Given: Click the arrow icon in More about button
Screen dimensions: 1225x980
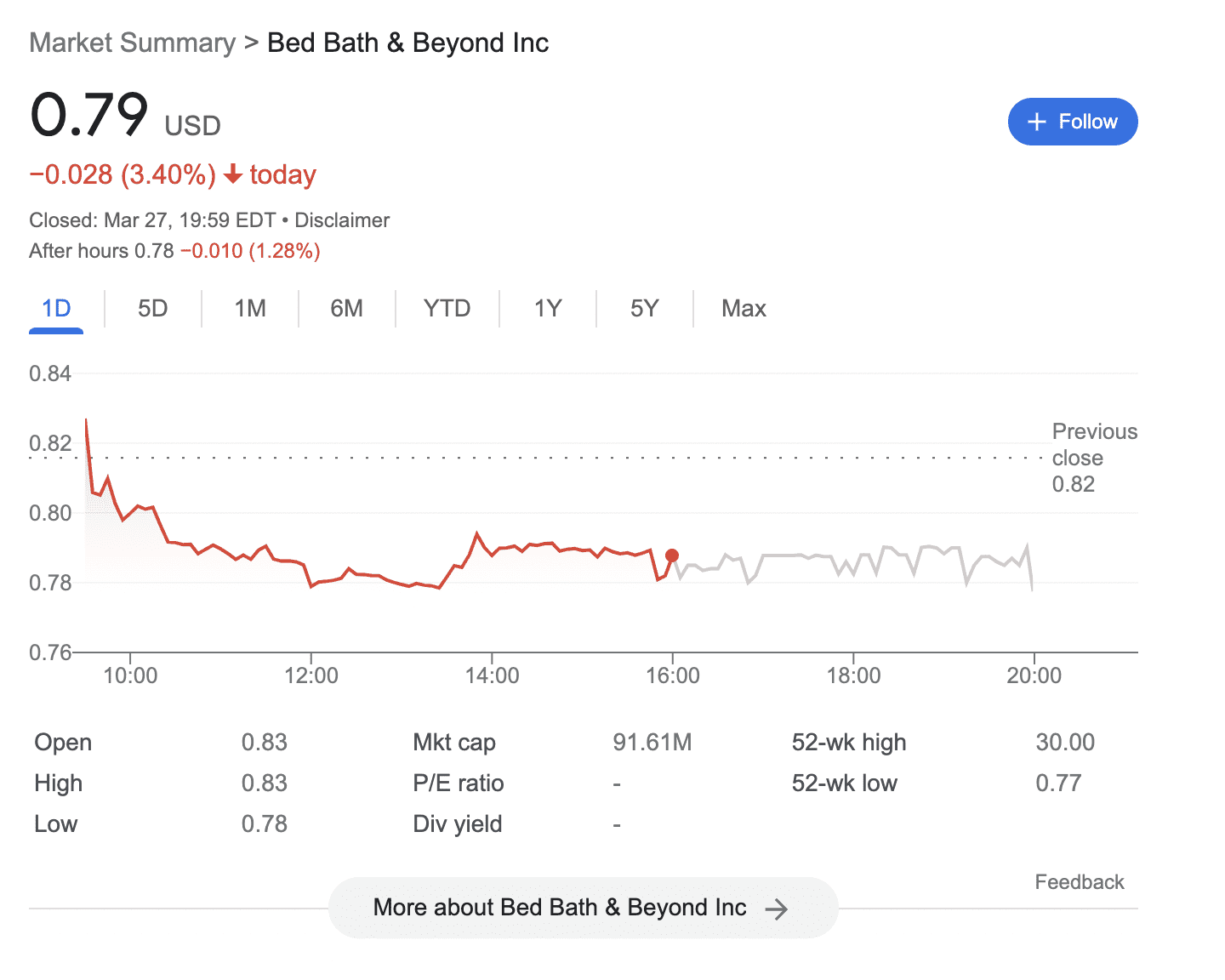Looking at the screenshot, I should point(777,908).
